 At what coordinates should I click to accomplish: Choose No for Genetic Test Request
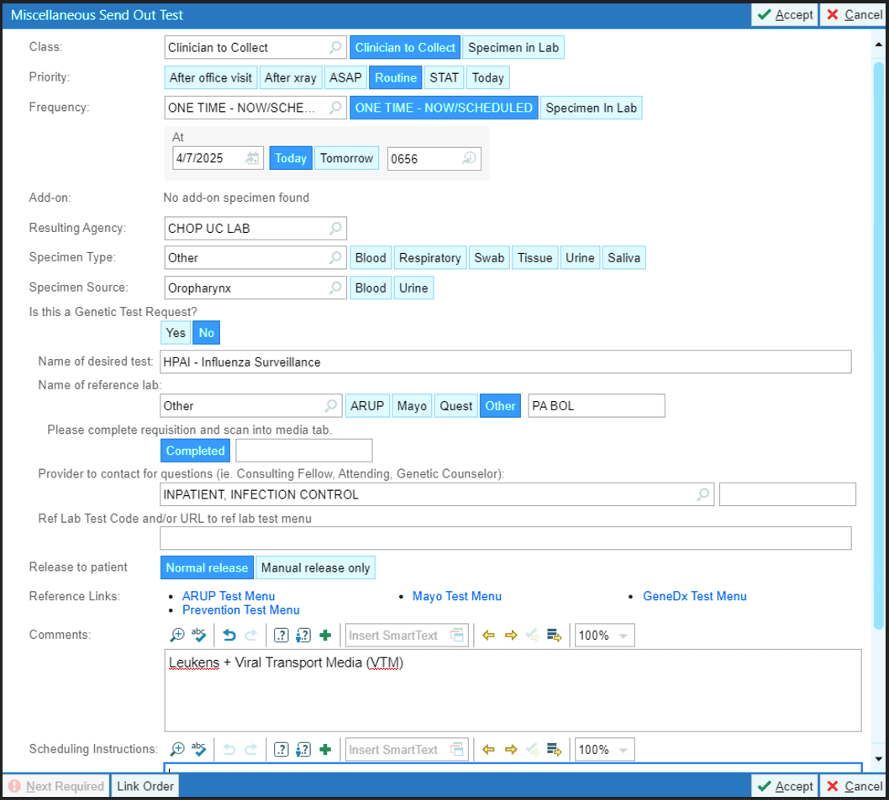(x=206, y=332)
